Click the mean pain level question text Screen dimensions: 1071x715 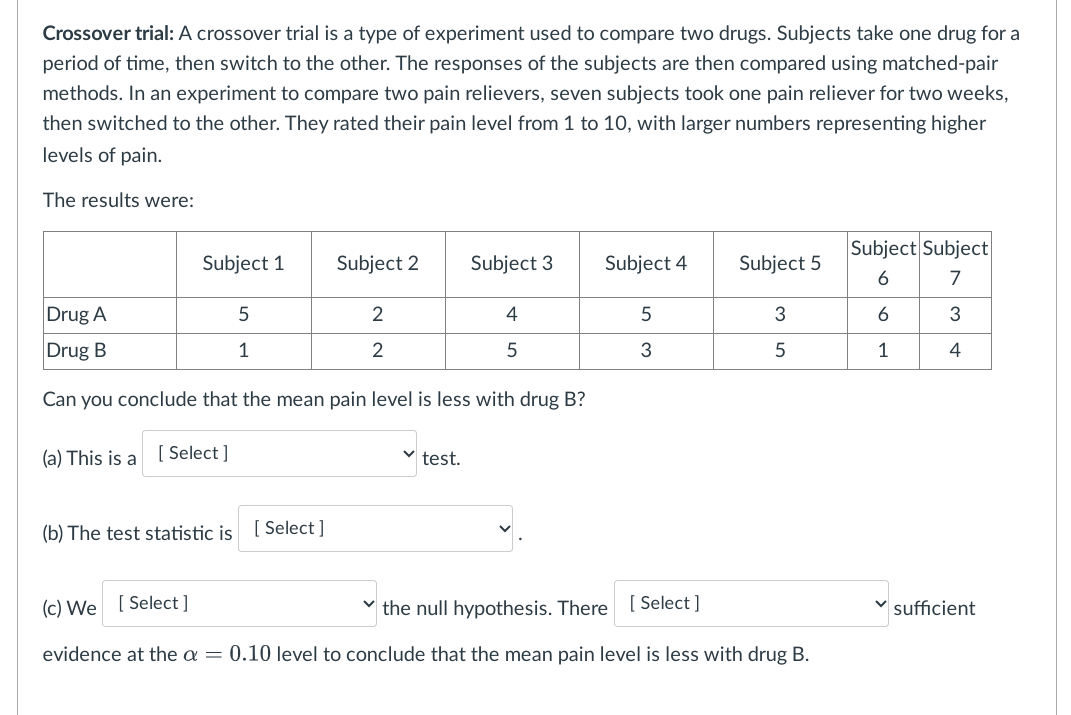(x=314, y=399)
